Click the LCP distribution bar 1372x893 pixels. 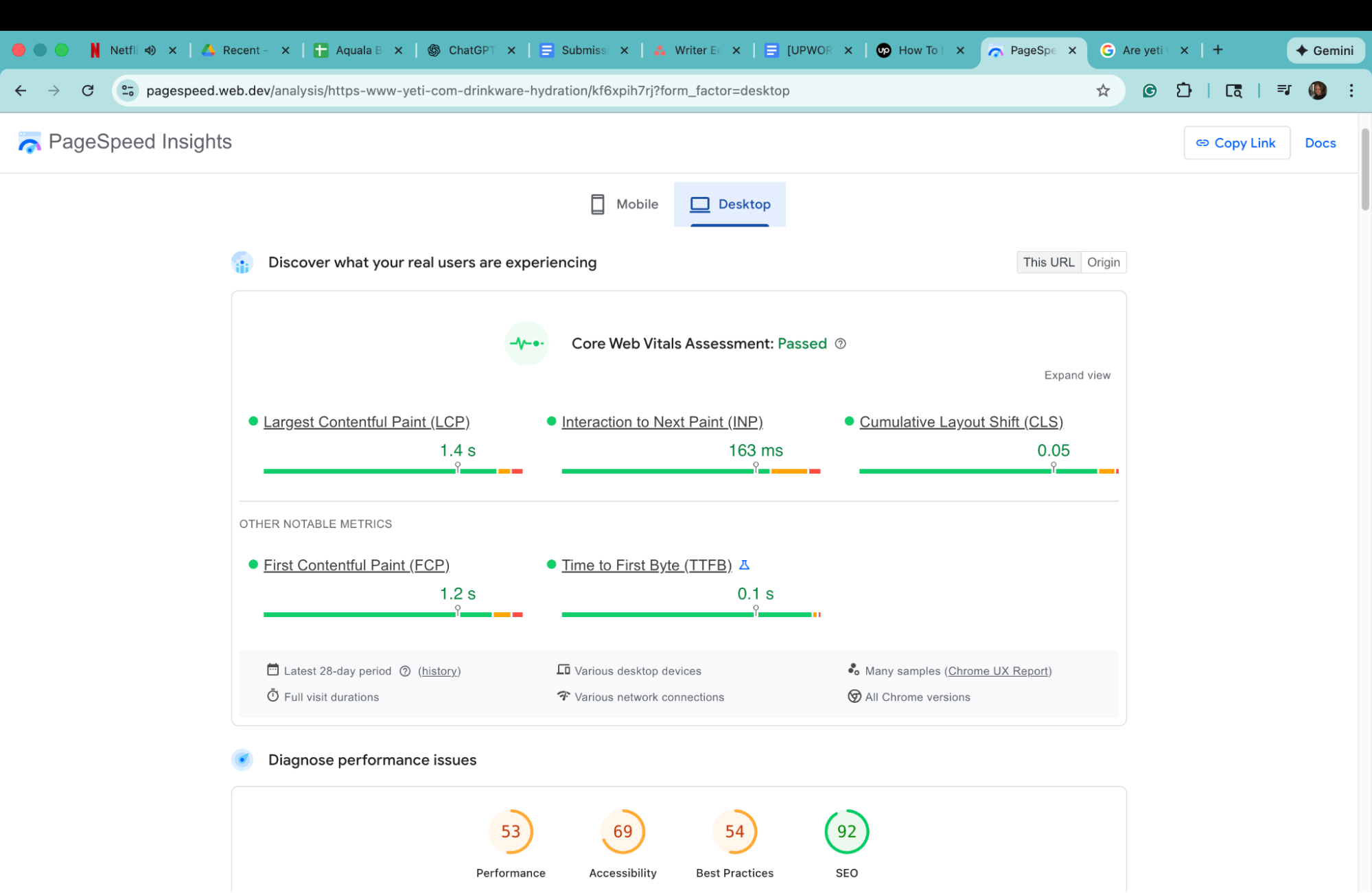(x=393, y=471)
